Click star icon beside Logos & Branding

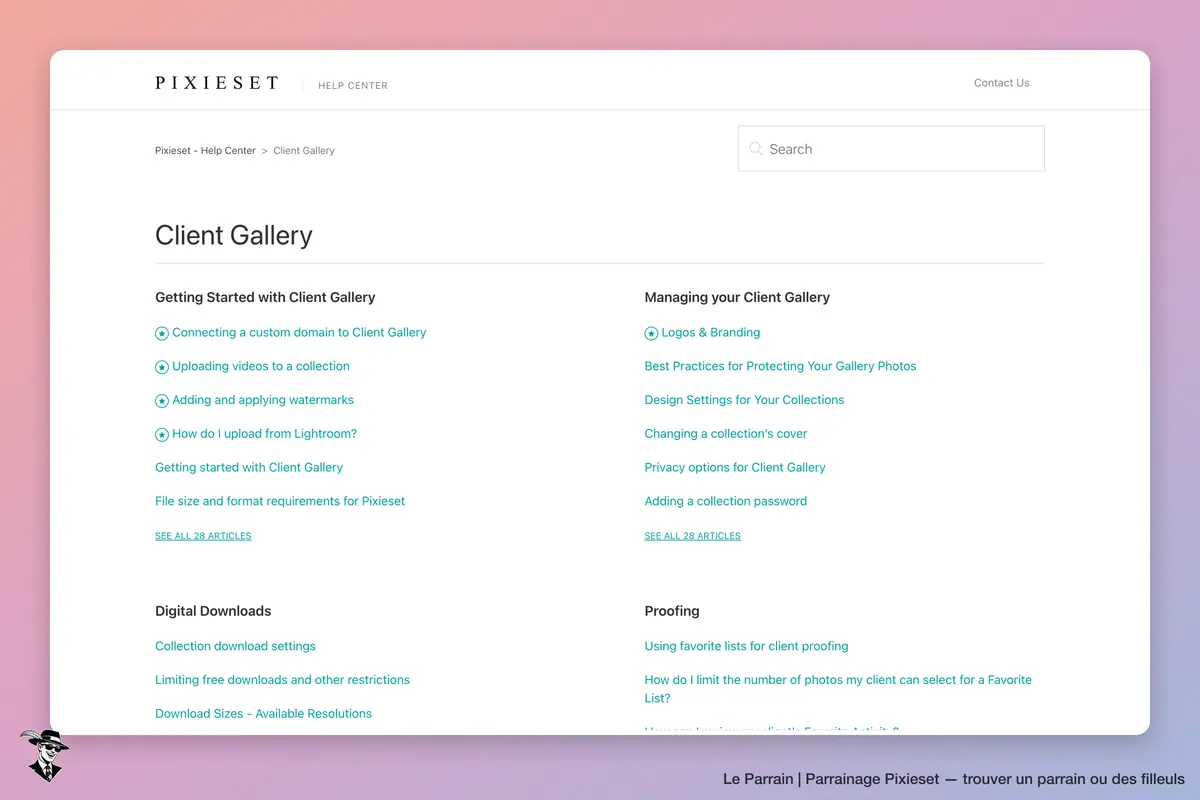651,333
